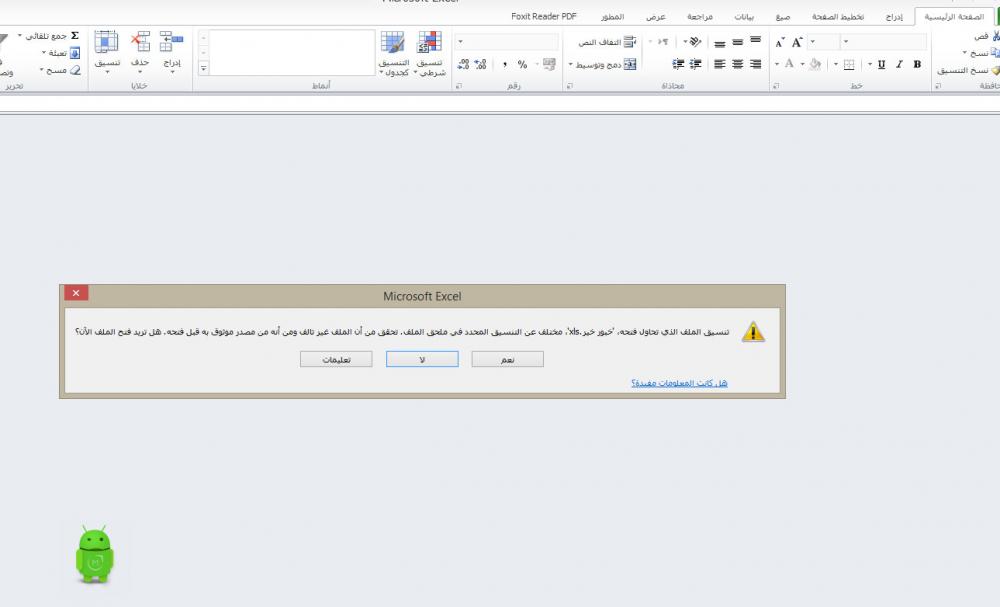
Task: Click Help (تعليمات) button in dialog
Action: [x=336, y=360]
